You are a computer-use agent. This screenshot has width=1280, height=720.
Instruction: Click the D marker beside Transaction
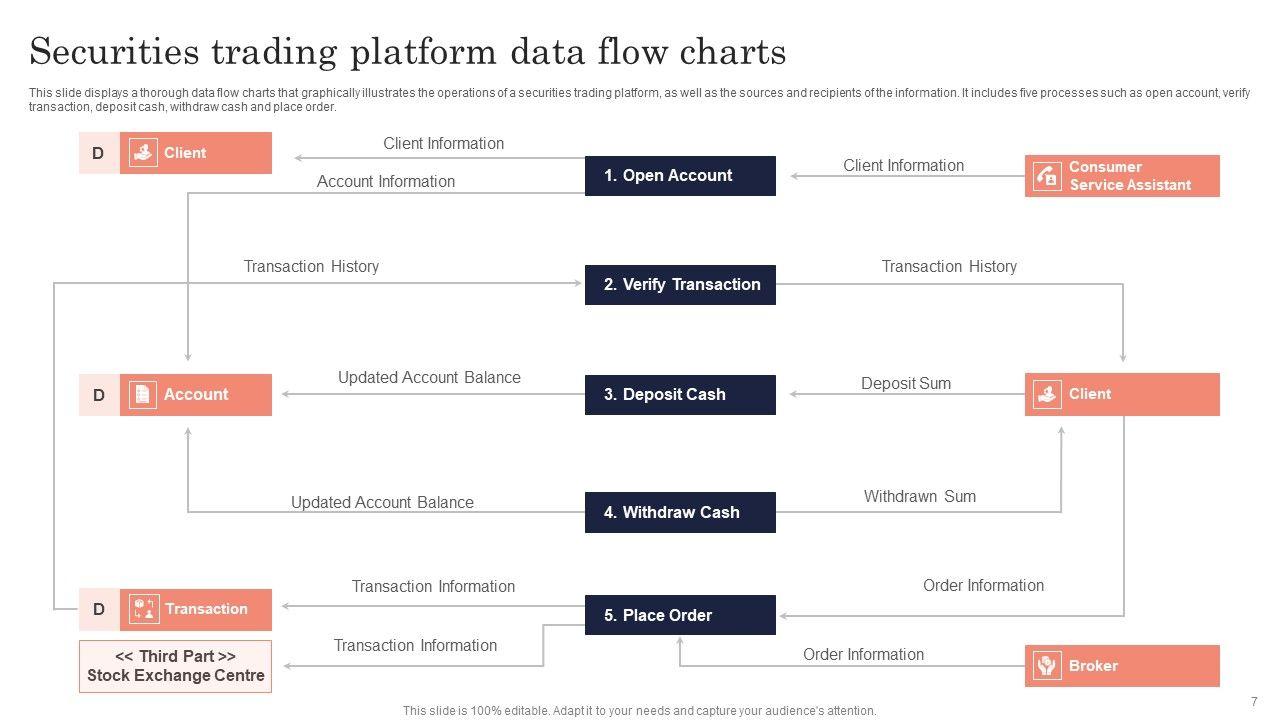pos(99,609)
